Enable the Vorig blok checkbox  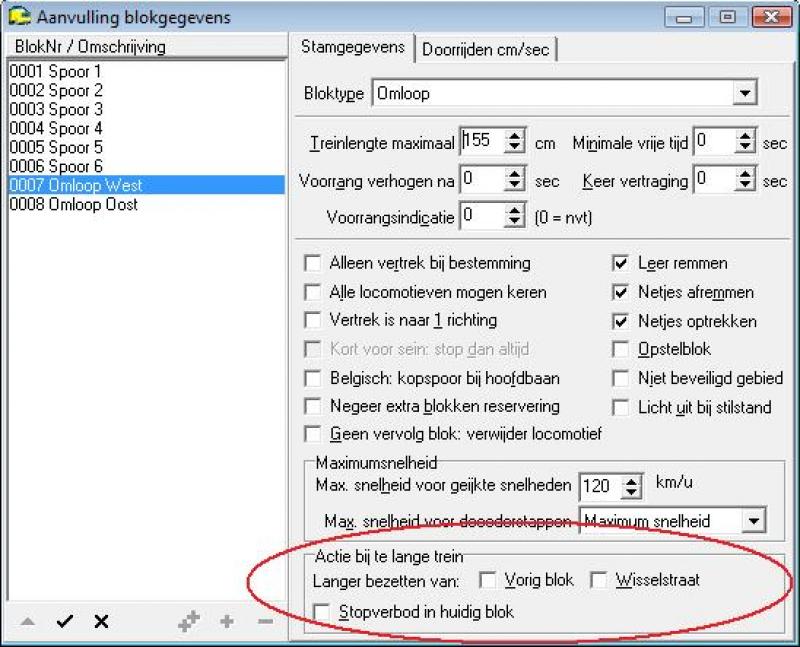coord(488,580)
